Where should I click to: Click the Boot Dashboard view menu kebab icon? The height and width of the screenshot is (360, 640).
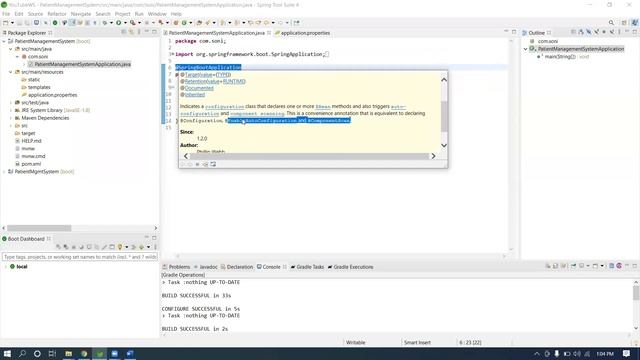tap(155, 247)
